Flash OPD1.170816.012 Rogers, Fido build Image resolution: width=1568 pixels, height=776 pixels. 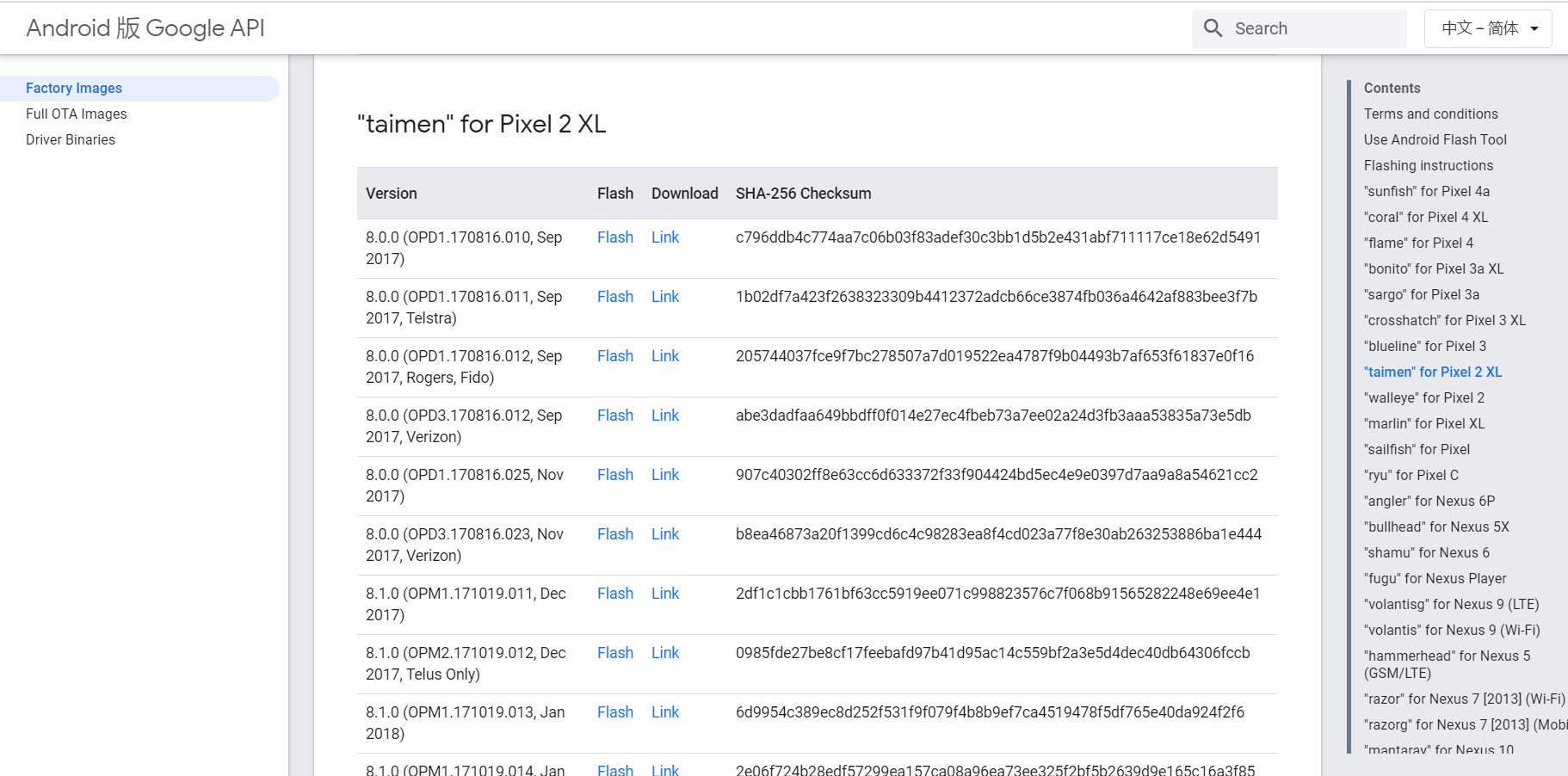[x=615, y=356]
